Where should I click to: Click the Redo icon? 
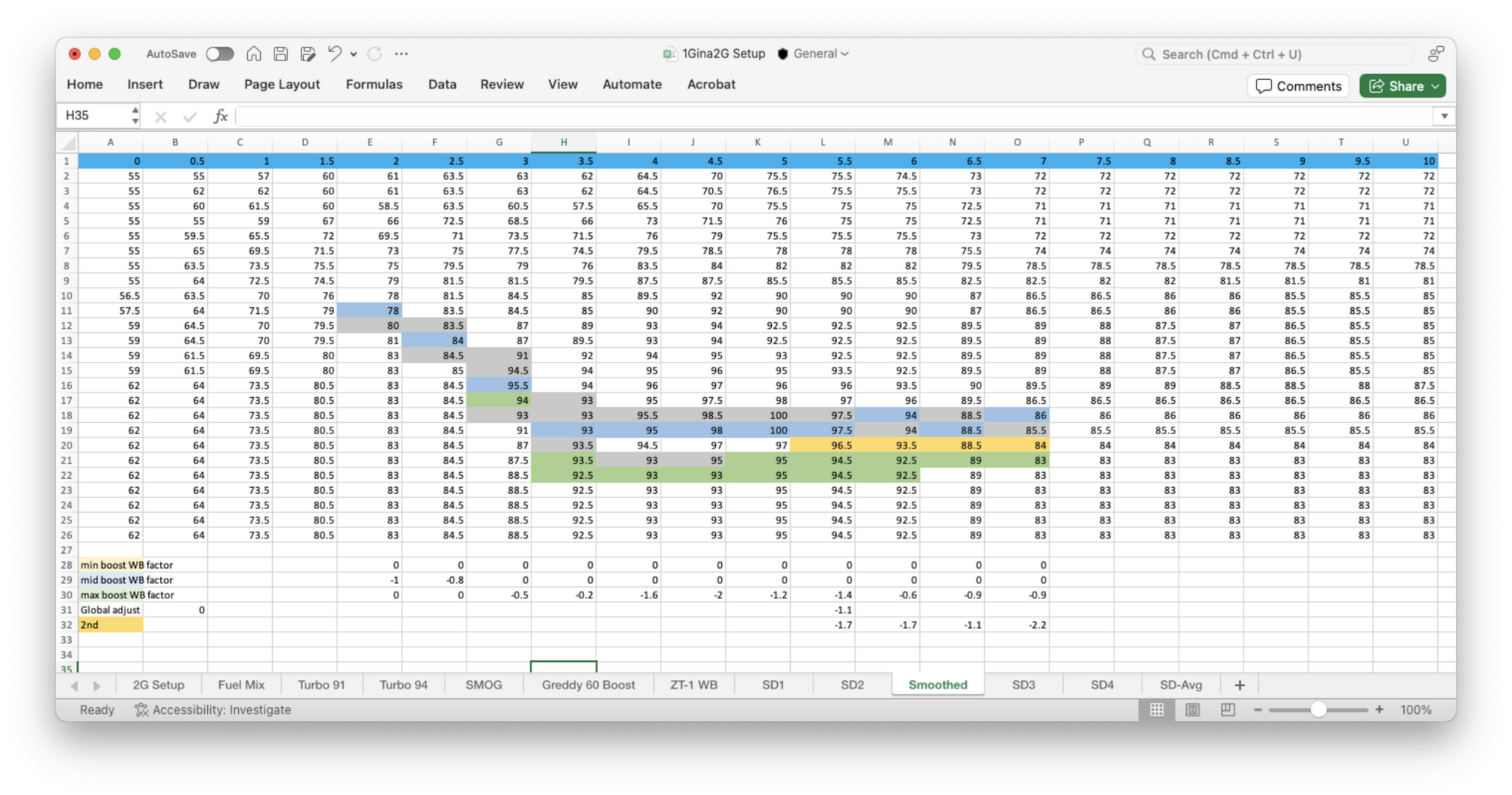coord(374,54)
